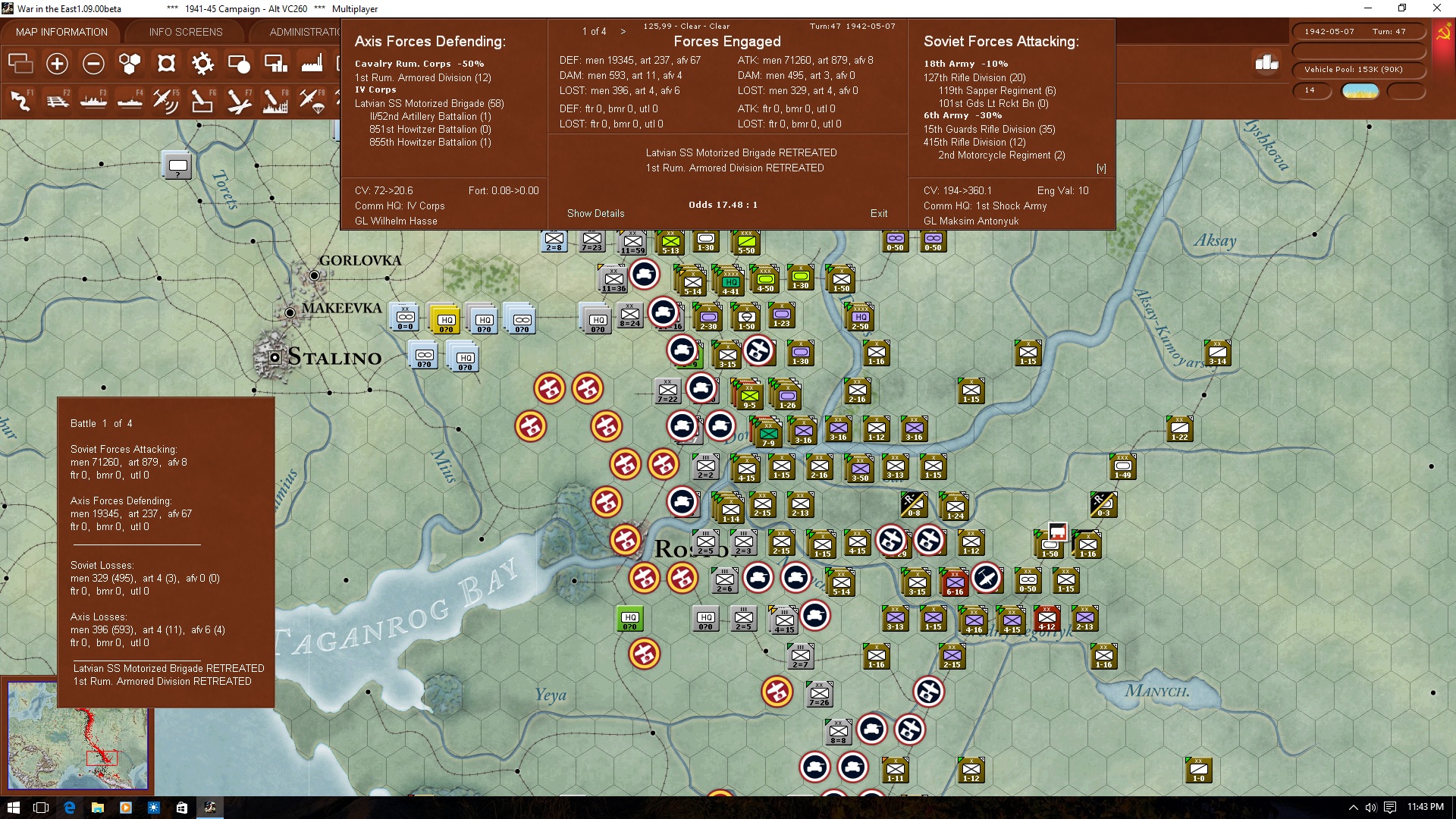Select the F1 move mode icon
1456x819 pixels.
20,100
